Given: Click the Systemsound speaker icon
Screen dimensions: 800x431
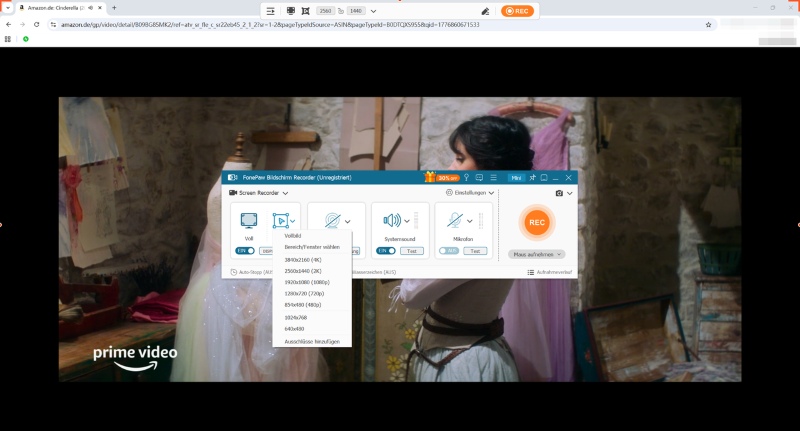Looking at the screenshot, I should point(392,220).
